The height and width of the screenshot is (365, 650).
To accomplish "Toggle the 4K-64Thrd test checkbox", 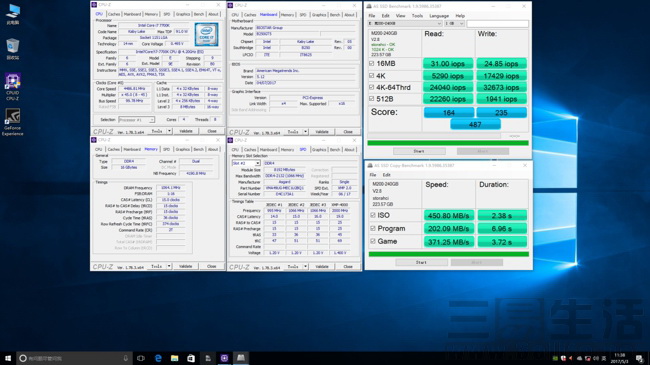I will coord(371,87).
